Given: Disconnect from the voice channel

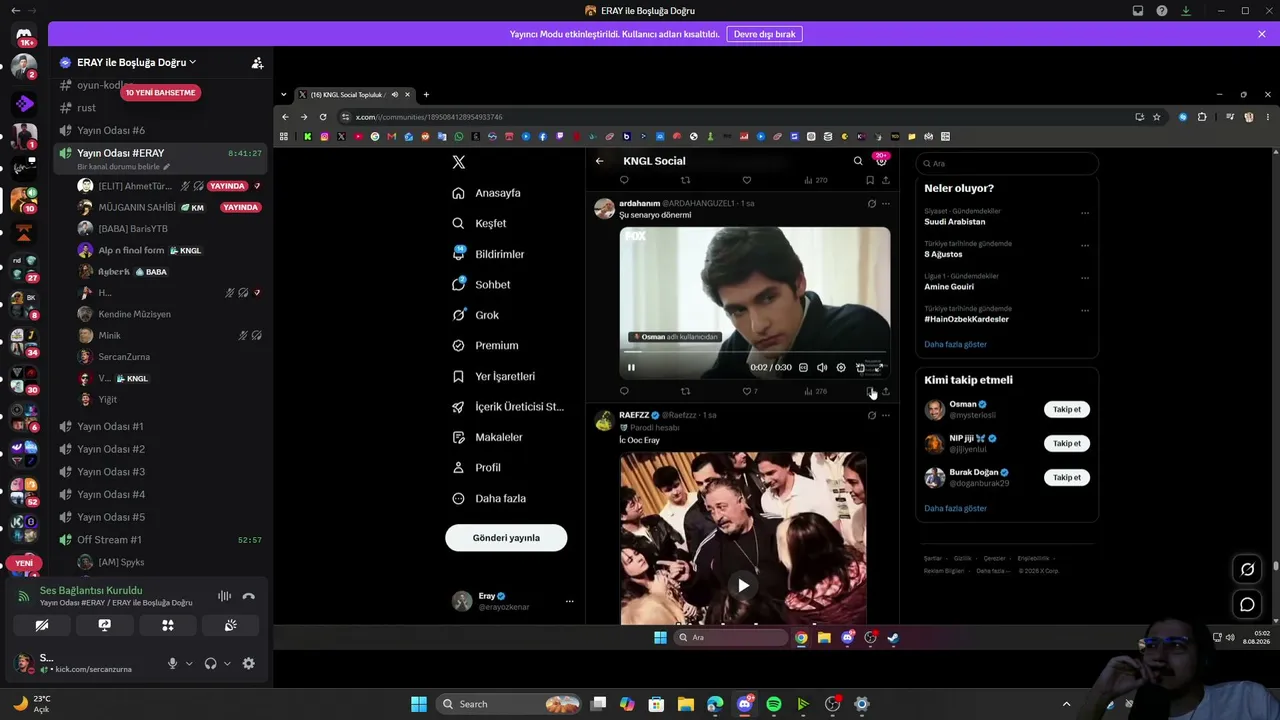Looking at the screenshot, I should click(248, 596).
